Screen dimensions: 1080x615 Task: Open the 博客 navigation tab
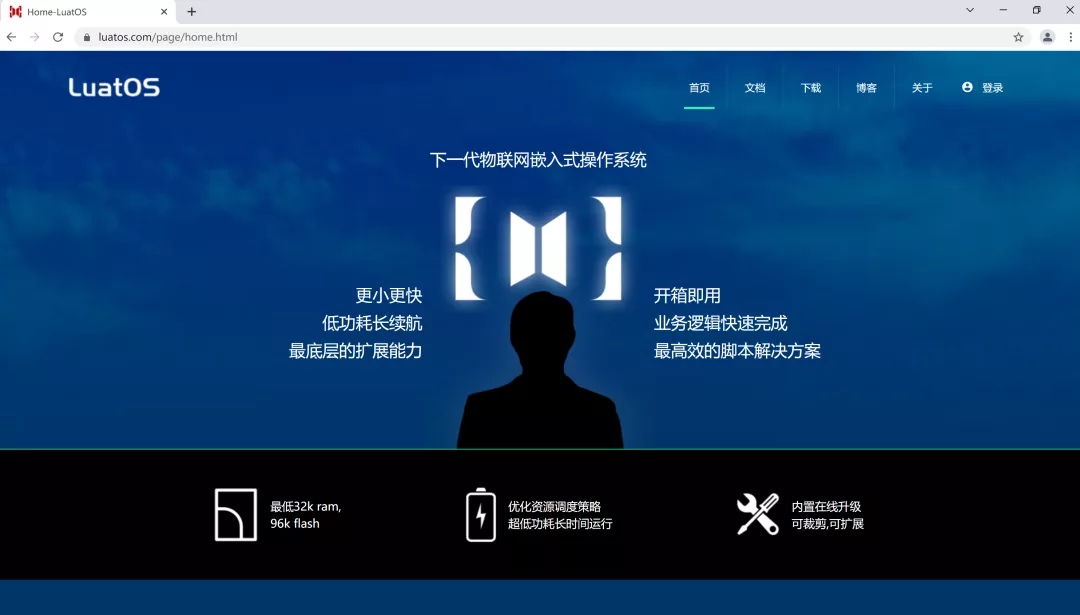coord(866,87)
